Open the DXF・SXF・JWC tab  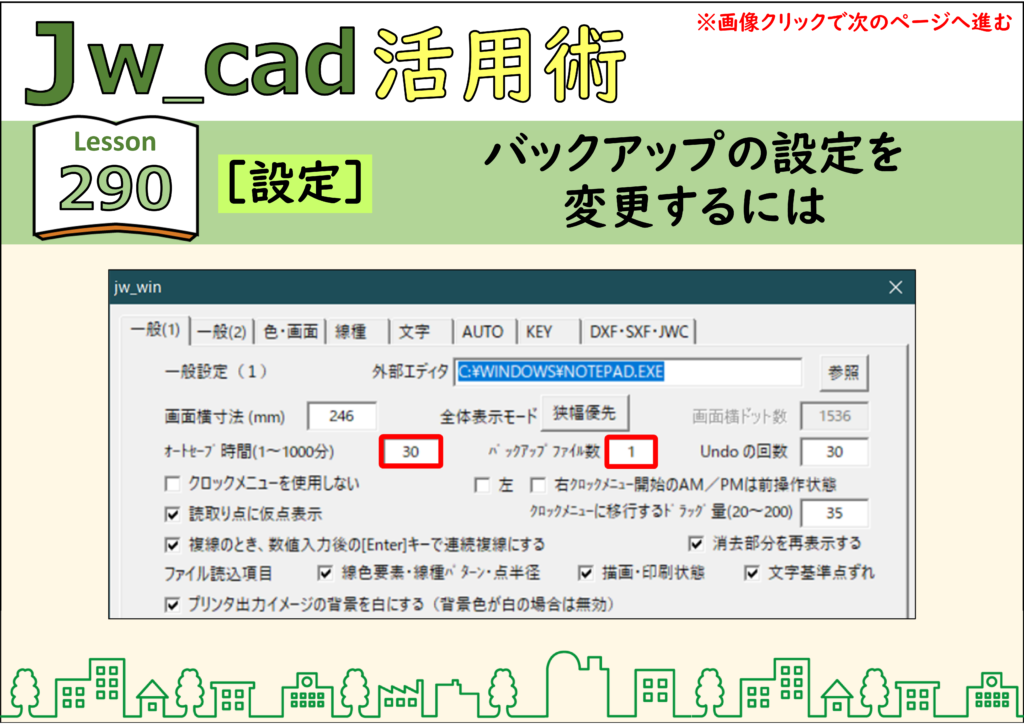[639, 332]
